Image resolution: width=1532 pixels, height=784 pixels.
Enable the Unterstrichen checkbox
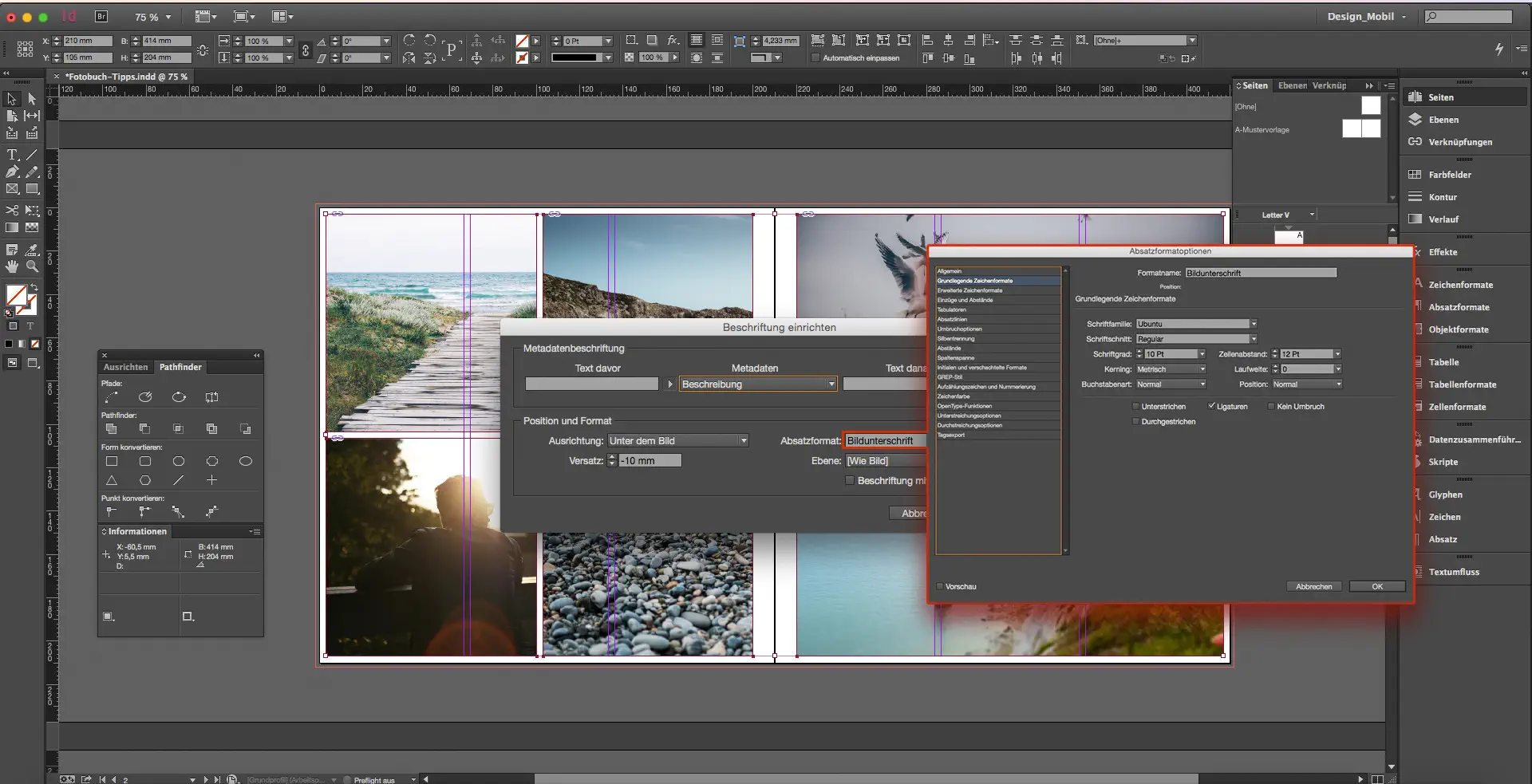click(x=1135, y=406)
